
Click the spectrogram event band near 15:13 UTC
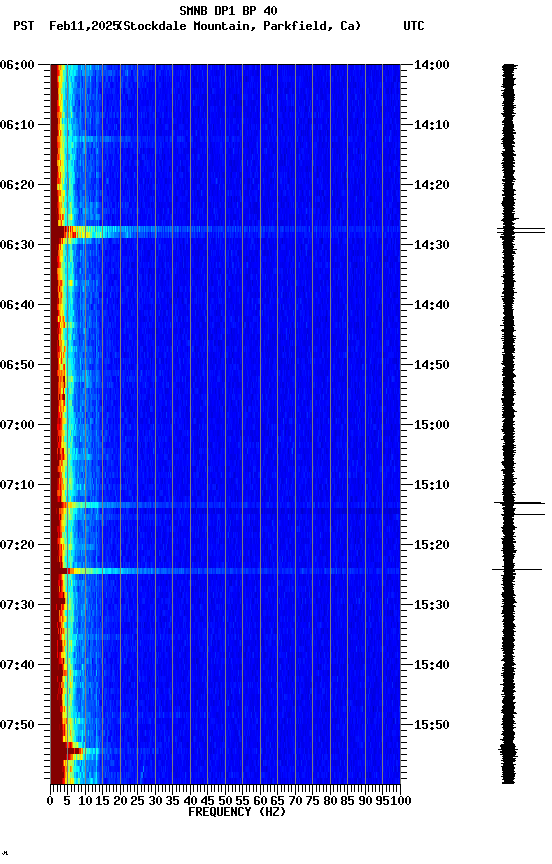pos(225,505)
